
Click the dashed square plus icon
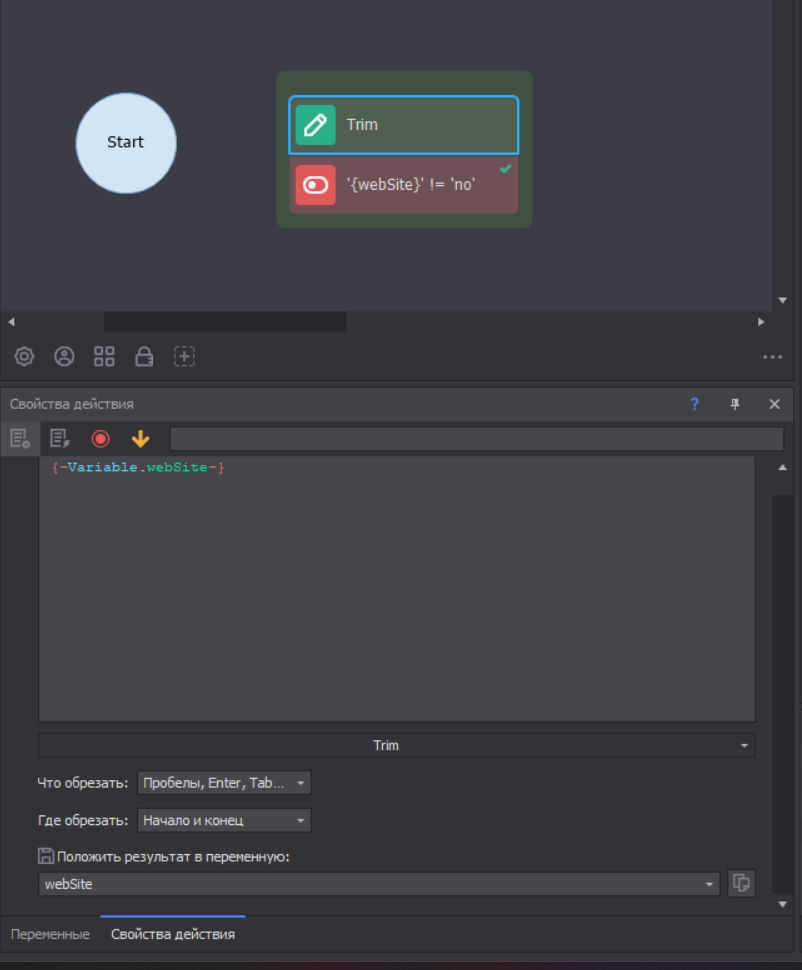pyautogui.click(x=184, y=356)
